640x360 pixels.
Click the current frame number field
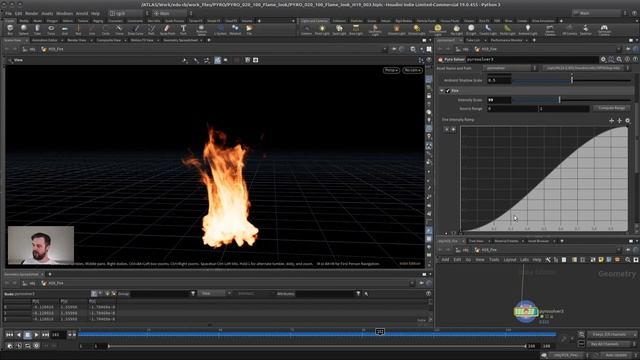pos(58,335)
